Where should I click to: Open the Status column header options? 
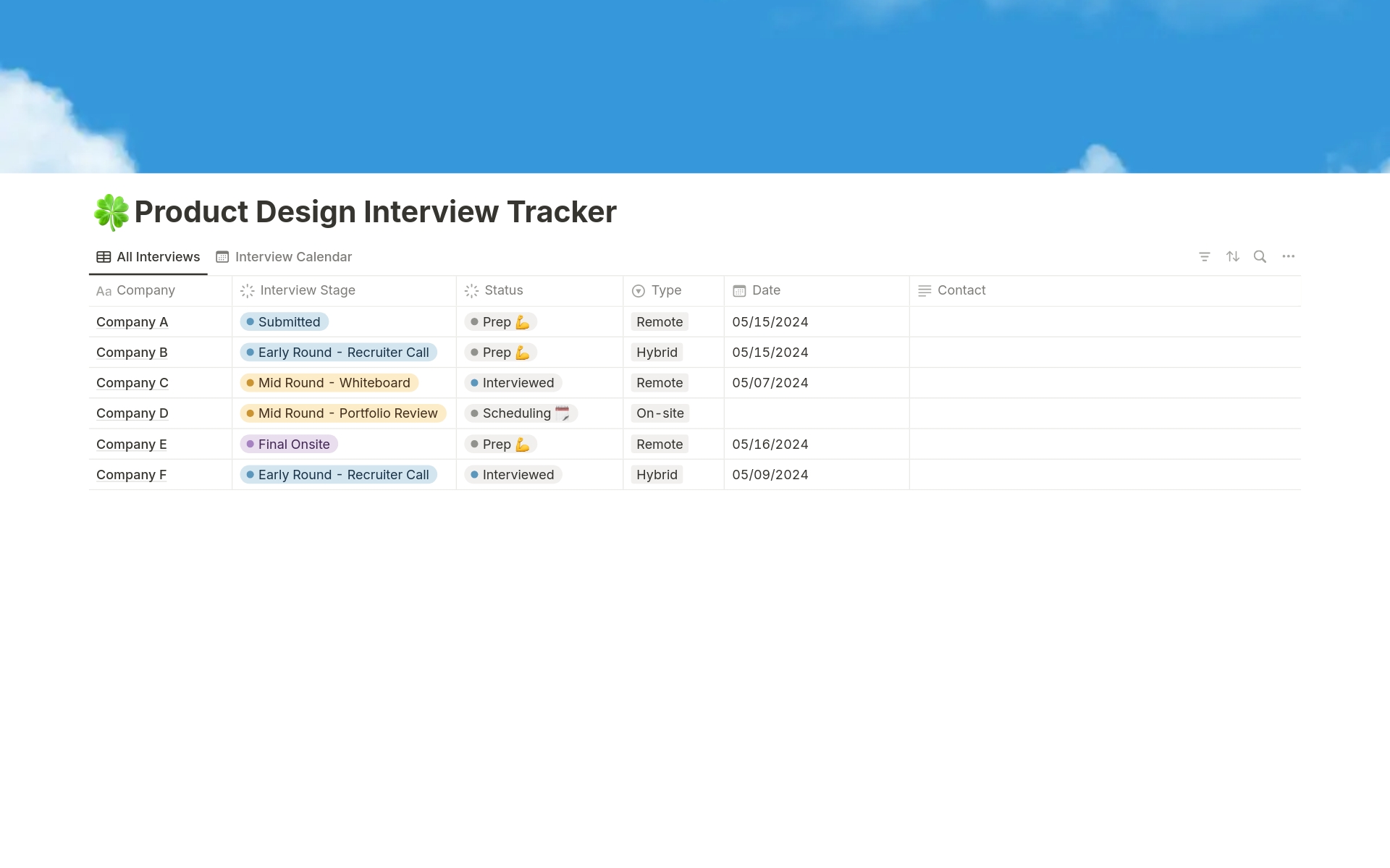click(x=502, y=290)
